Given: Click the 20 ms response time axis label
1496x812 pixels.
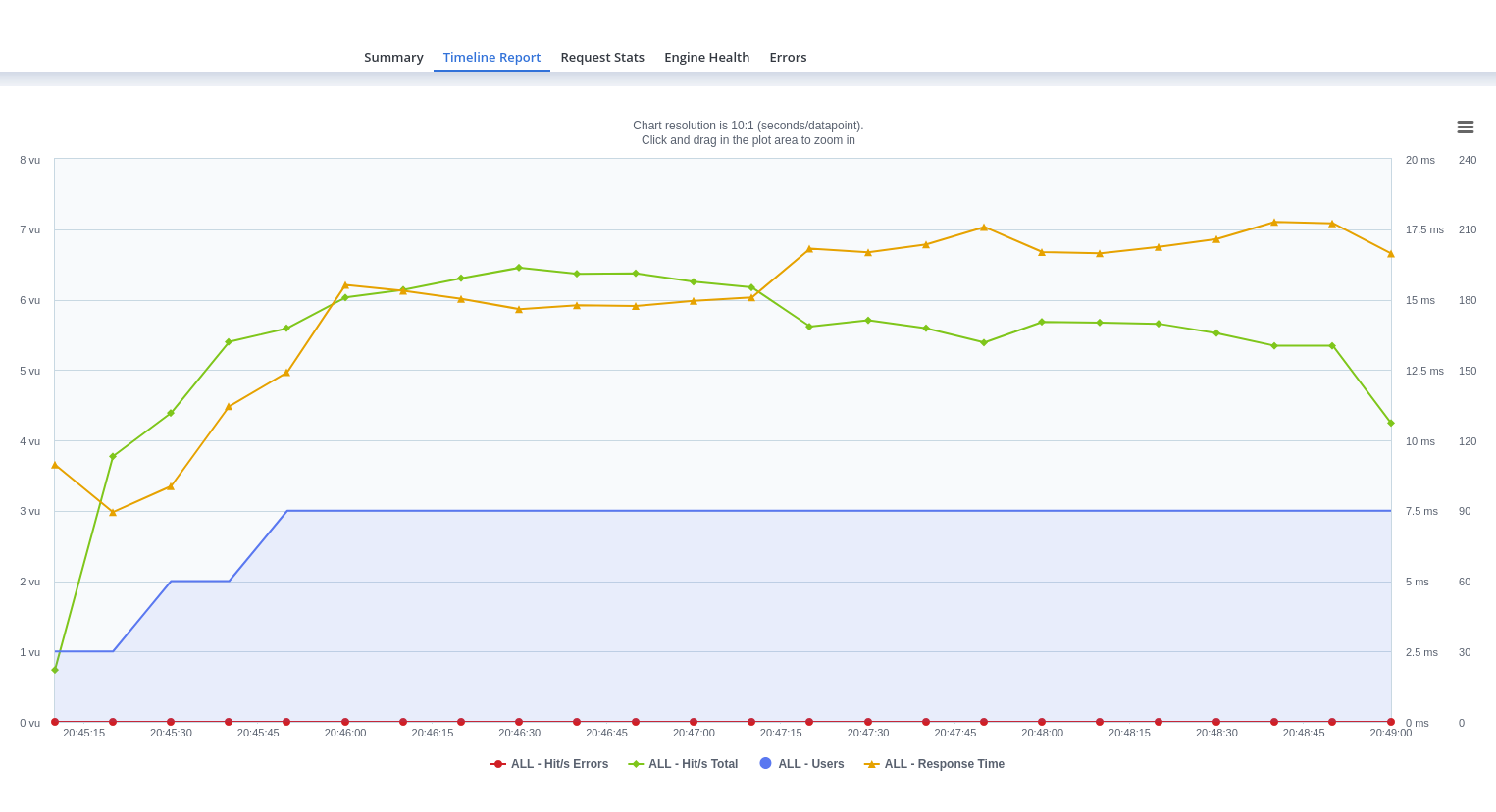Looking at the screenshot, I should click(1420, 160).
